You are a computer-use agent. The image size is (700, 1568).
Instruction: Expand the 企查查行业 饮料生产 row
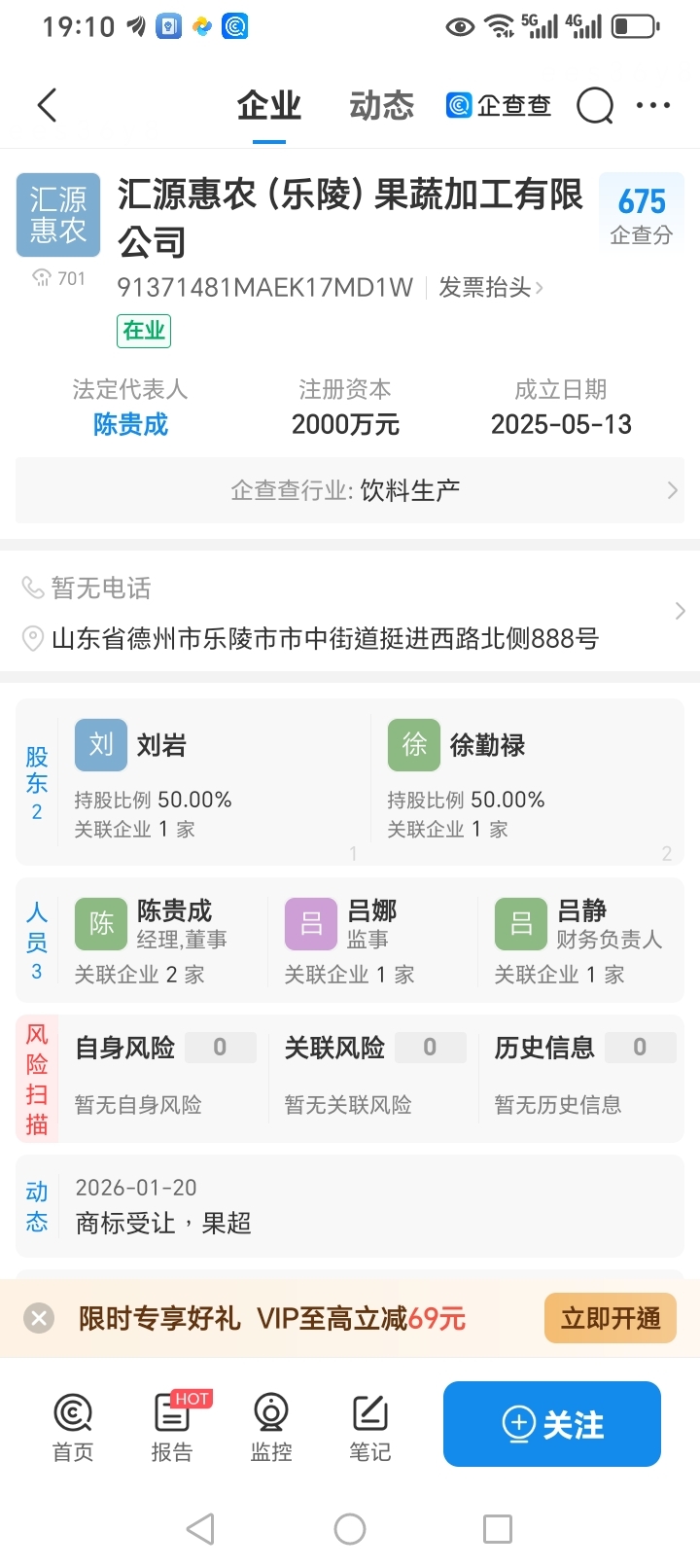pyautogui.click(x=350, y=490)
